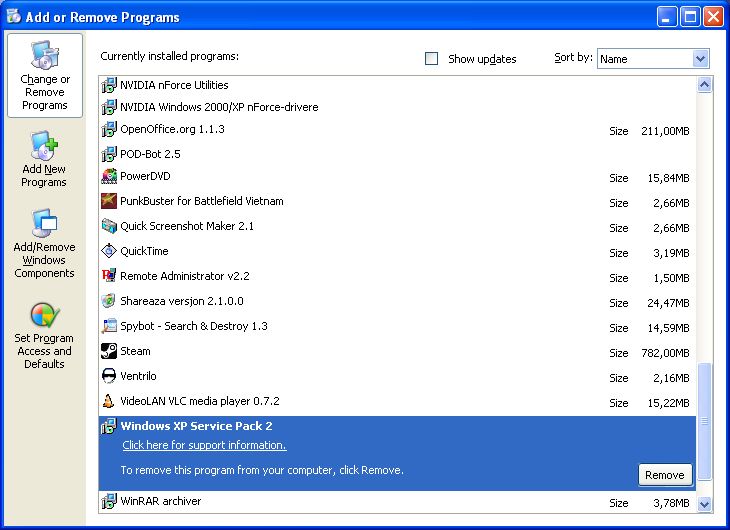Viewport: 730px width, 530px height.
Task: Click the POD-Bot 2.5 icon
Action: tap(109, 154)
